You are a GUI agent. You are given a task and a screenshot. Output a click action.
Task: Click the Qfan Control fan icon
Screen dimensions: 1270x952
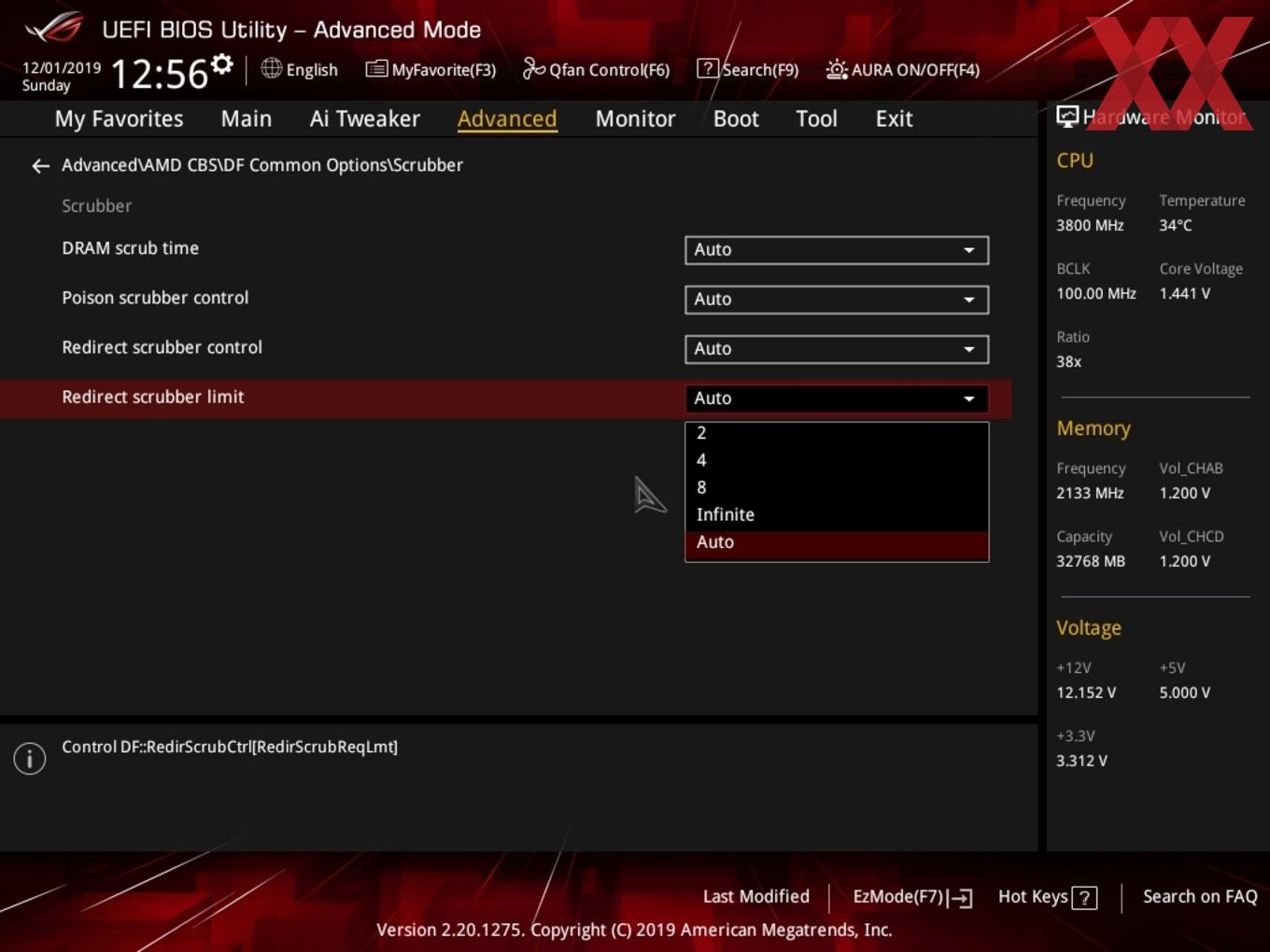[533, 68]
